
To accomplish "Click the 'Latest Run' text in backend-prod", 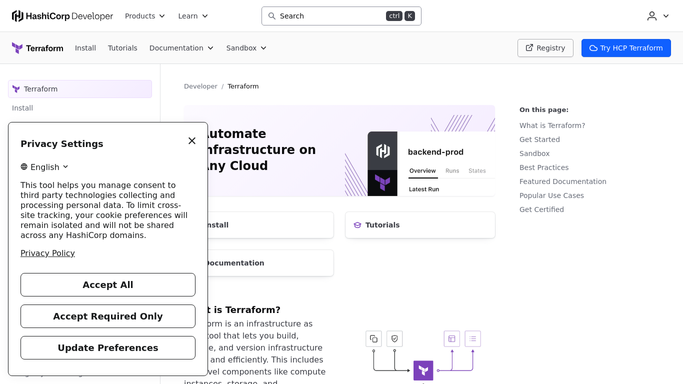I will [x=424, y=189].
